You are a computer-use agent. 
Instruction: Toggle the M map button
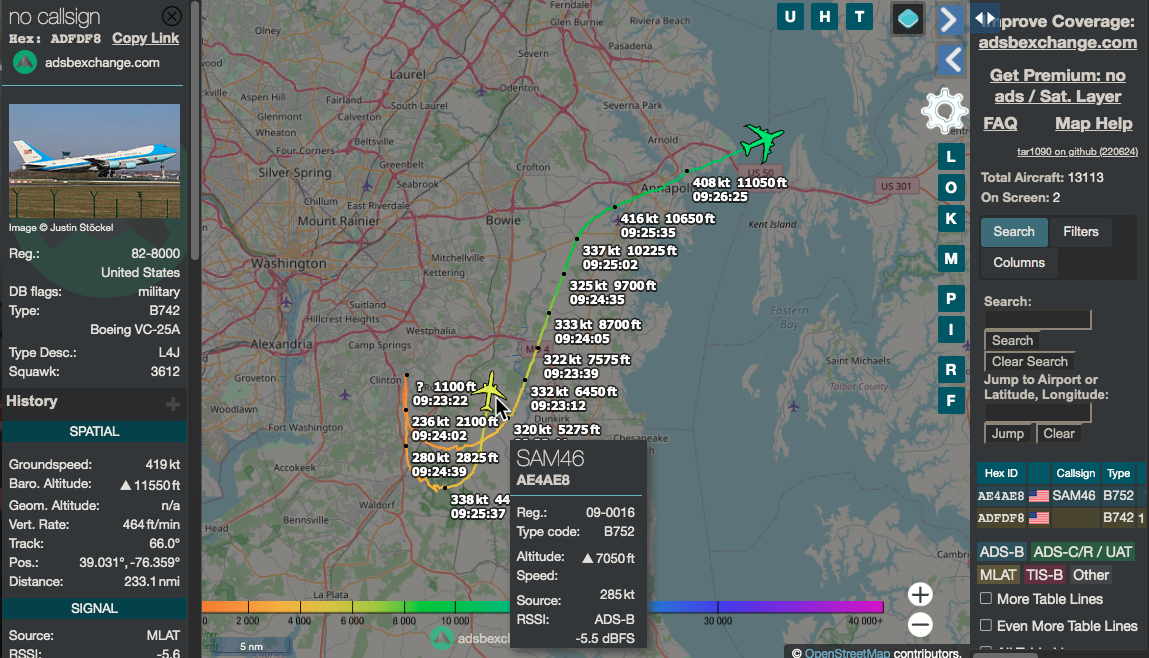[x=951, y=258]
